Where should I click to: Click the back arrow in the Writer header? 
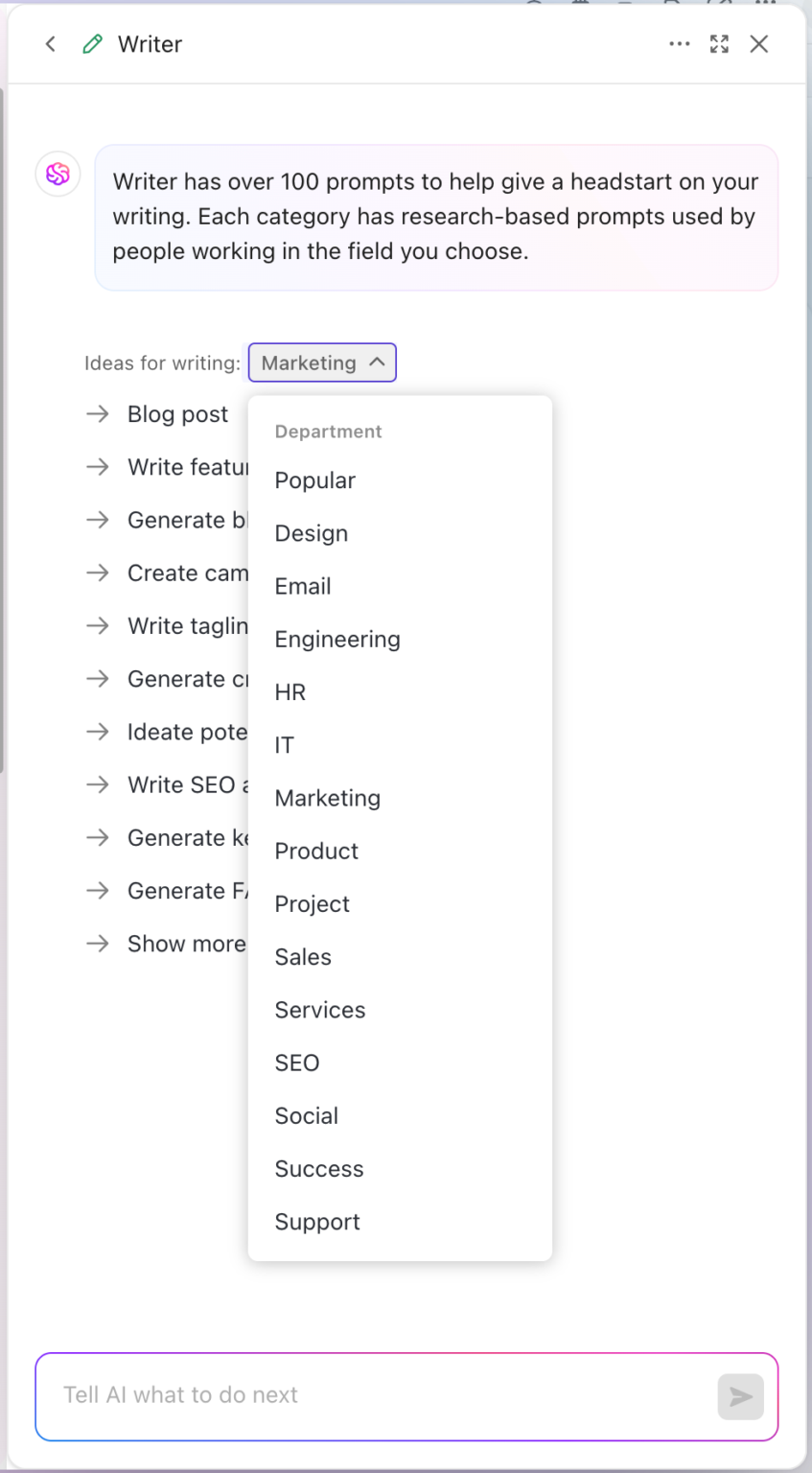50,44
